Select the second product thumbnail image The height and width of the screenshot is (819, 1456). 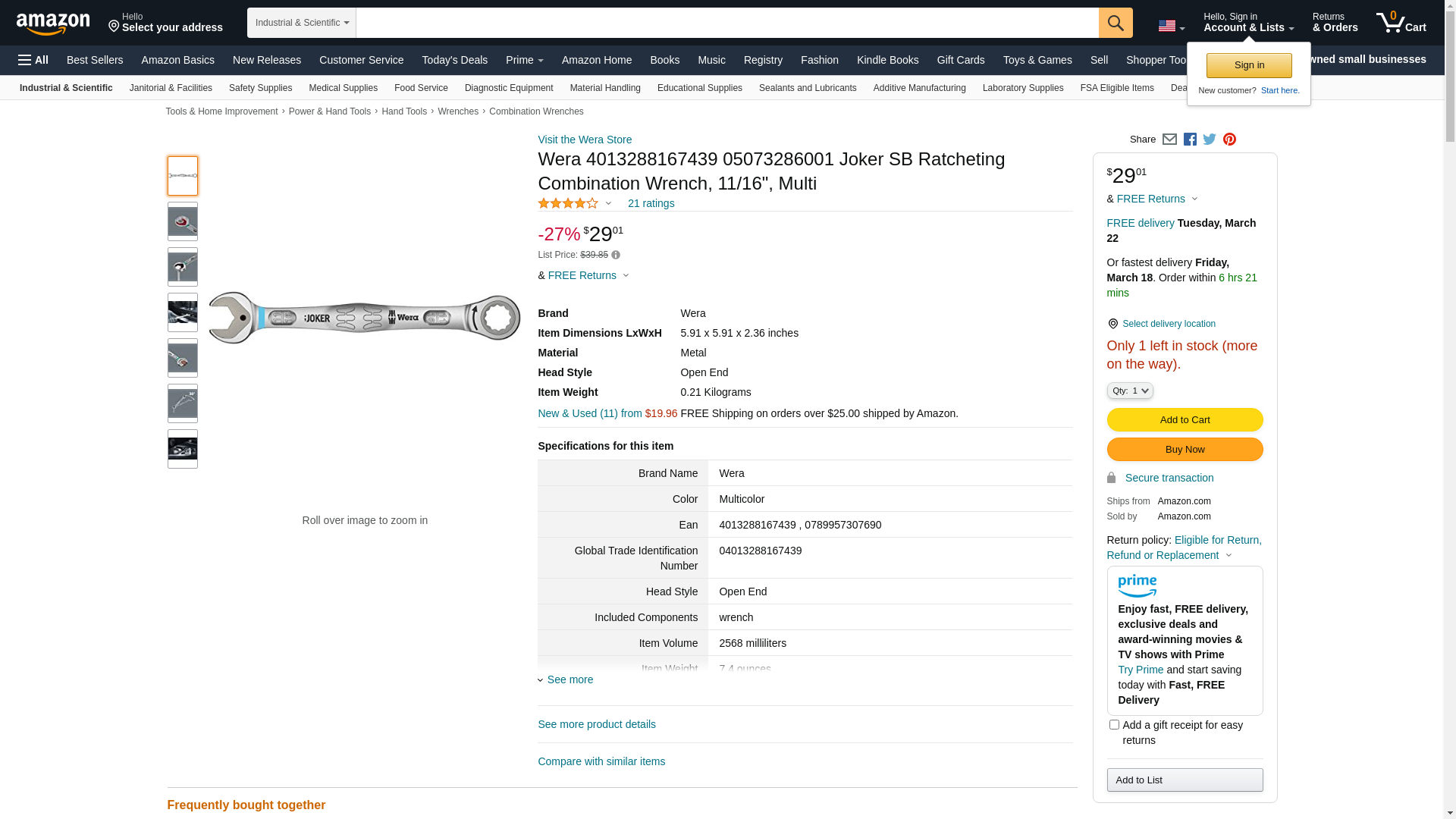pos(183,221)
